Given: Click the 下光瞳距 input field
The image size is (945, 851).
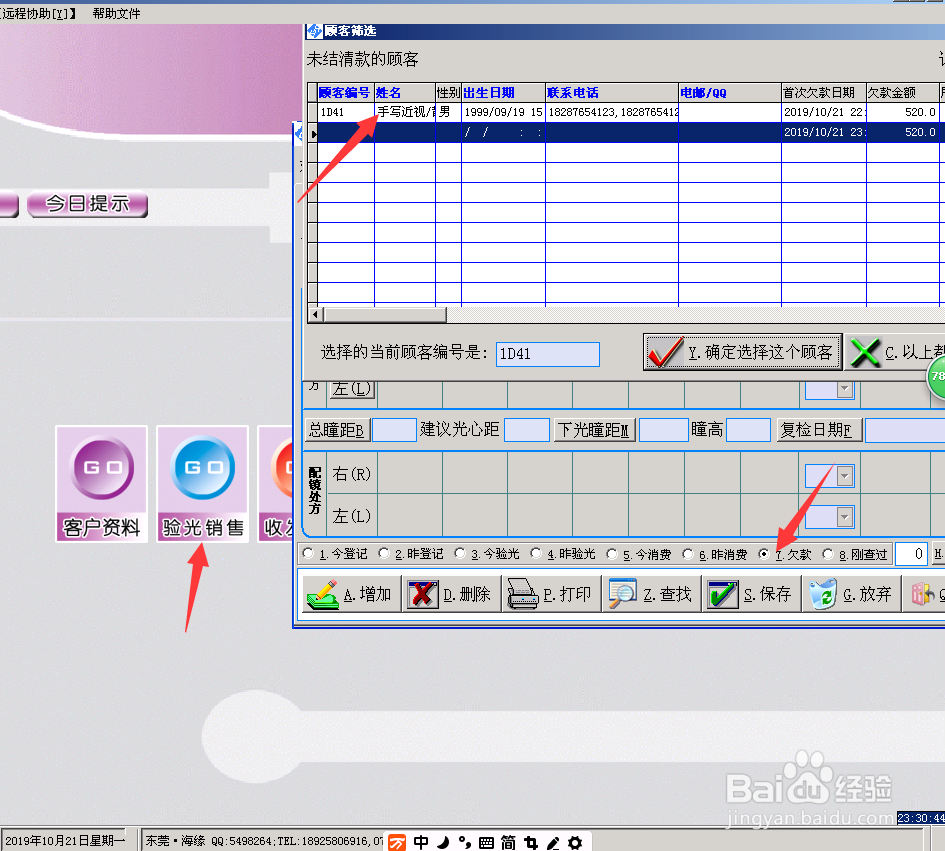Looking at the screenshot, I should pos(664,430).
